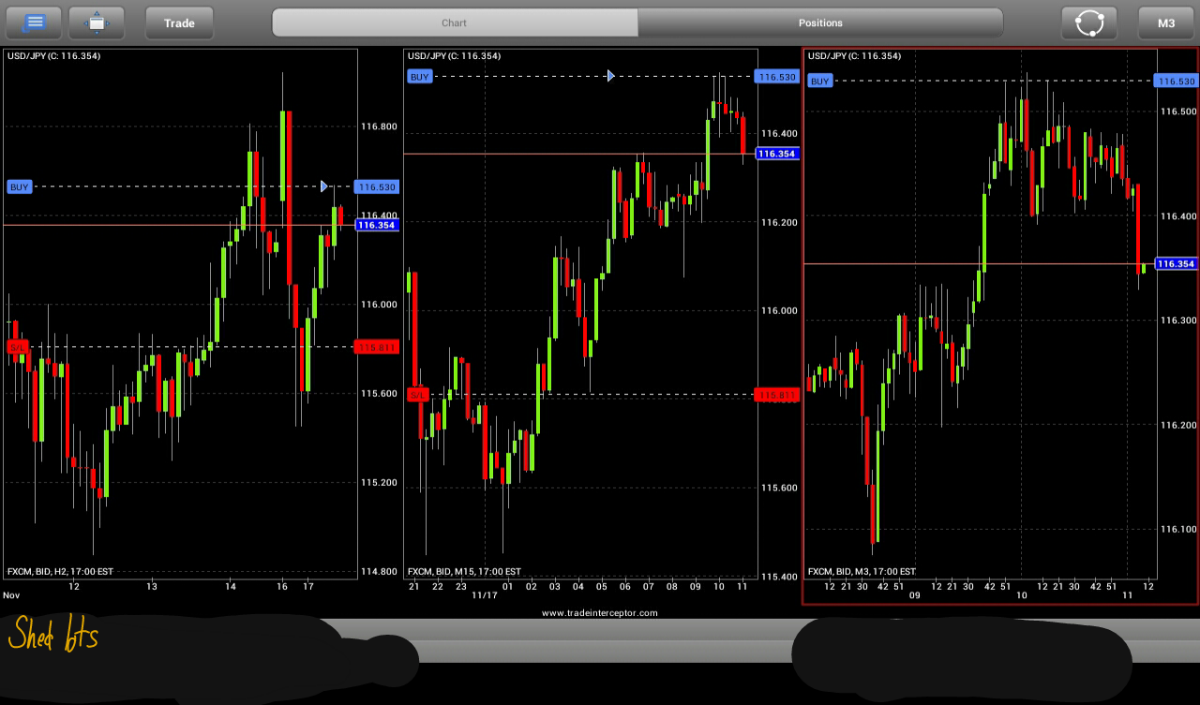Select the 116.530 order price tag in M15 chart
Image resolution: width=1200 pixels, height=705 pixels.
(777, 77)
